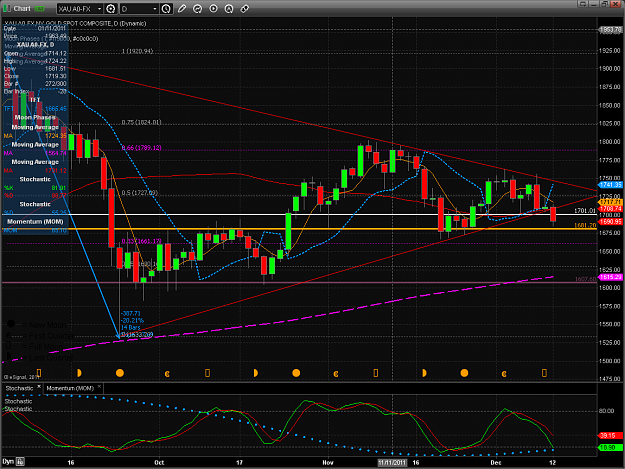This screenshot has width=625, height=469.
Task: Click the play replay icon in toolbar
Action: [x=213, y=8]
